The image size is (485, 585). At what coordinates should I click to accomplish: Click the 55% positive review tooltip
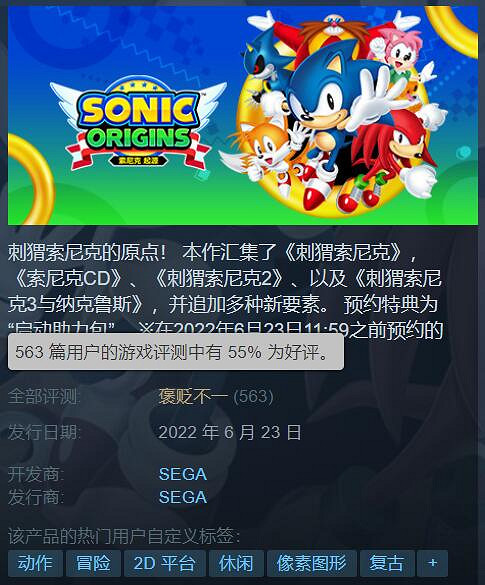(x=176, y=352)
